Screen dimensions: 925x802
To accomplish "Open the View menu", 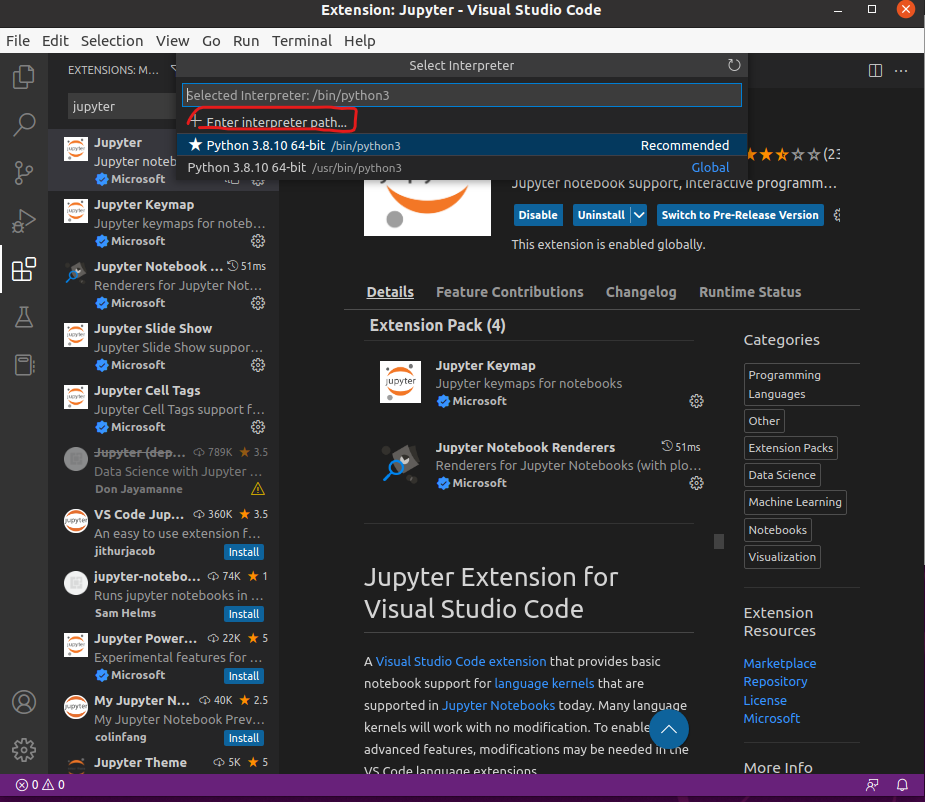I will tap(172, 41).
